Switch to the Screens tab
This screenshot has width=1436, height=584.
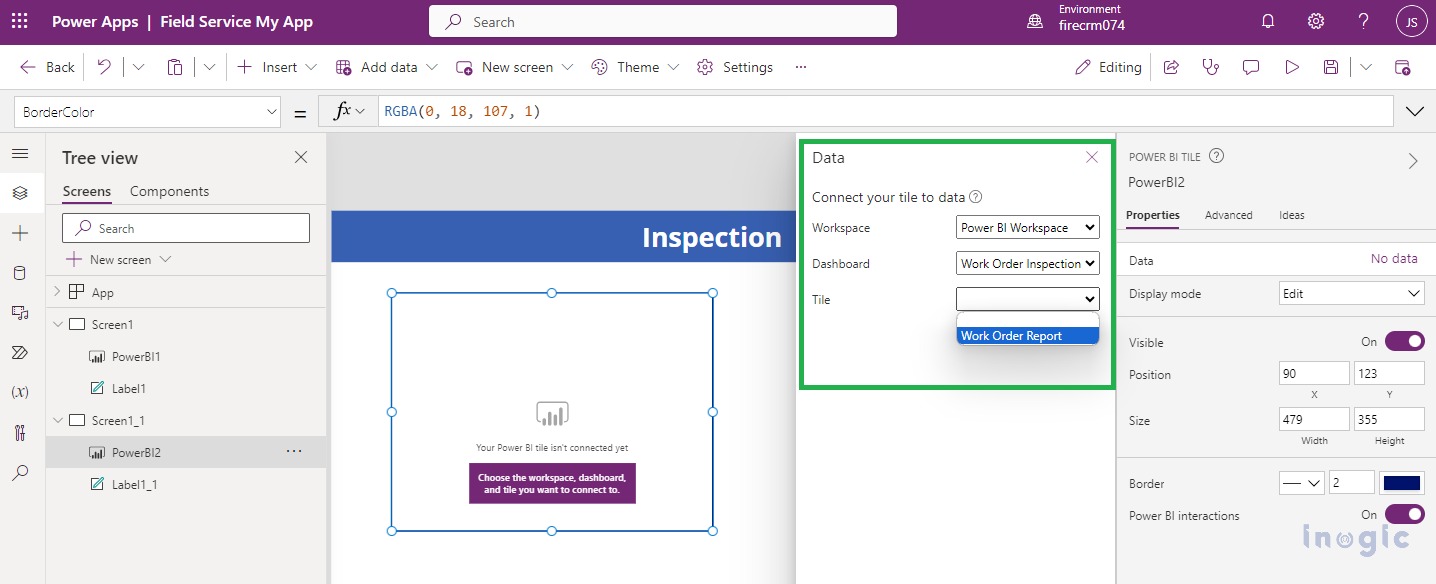click(x=87, y=191)
